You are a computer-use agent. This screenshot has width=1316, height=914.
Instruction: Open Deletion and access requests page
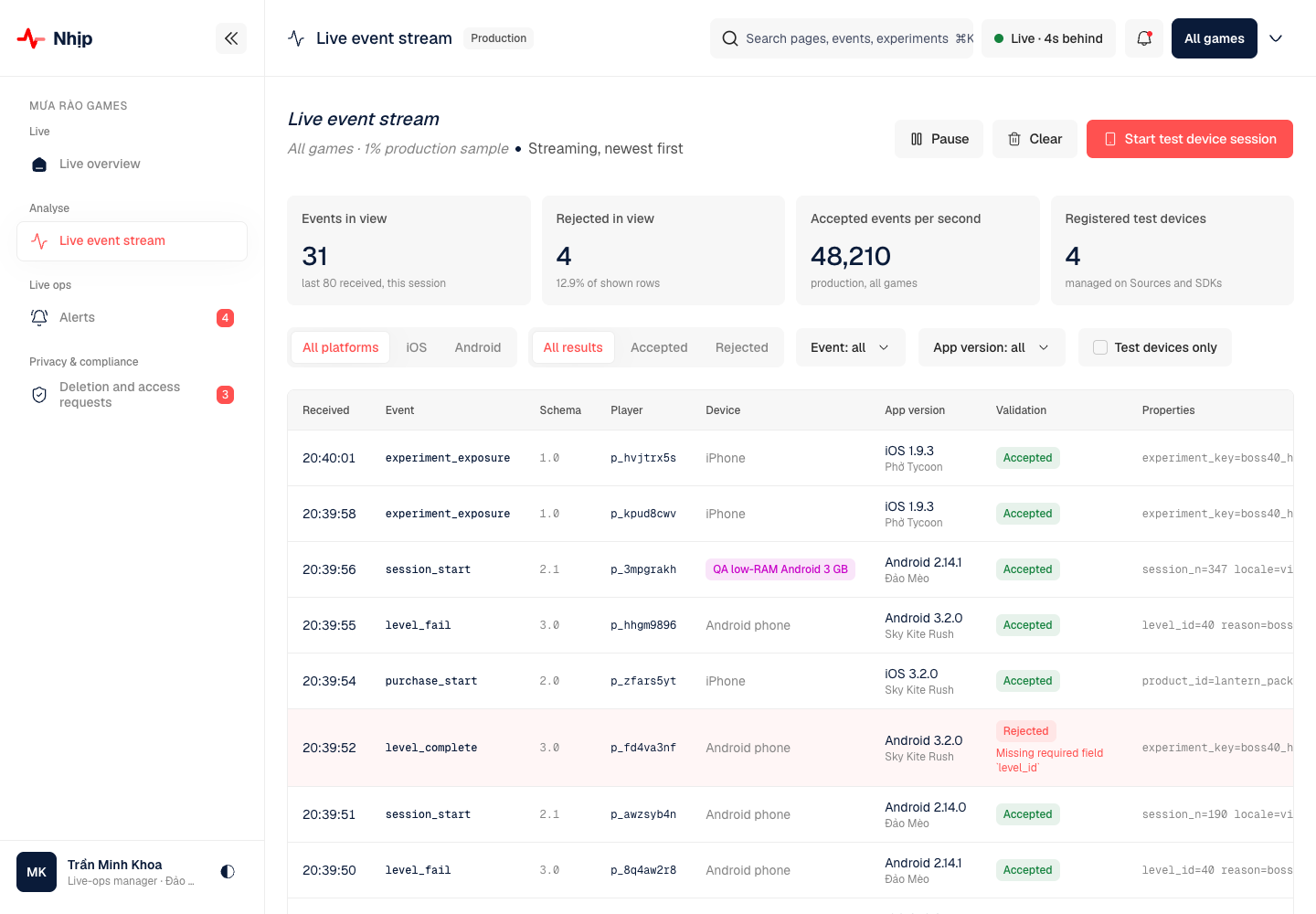coord(132,395)
